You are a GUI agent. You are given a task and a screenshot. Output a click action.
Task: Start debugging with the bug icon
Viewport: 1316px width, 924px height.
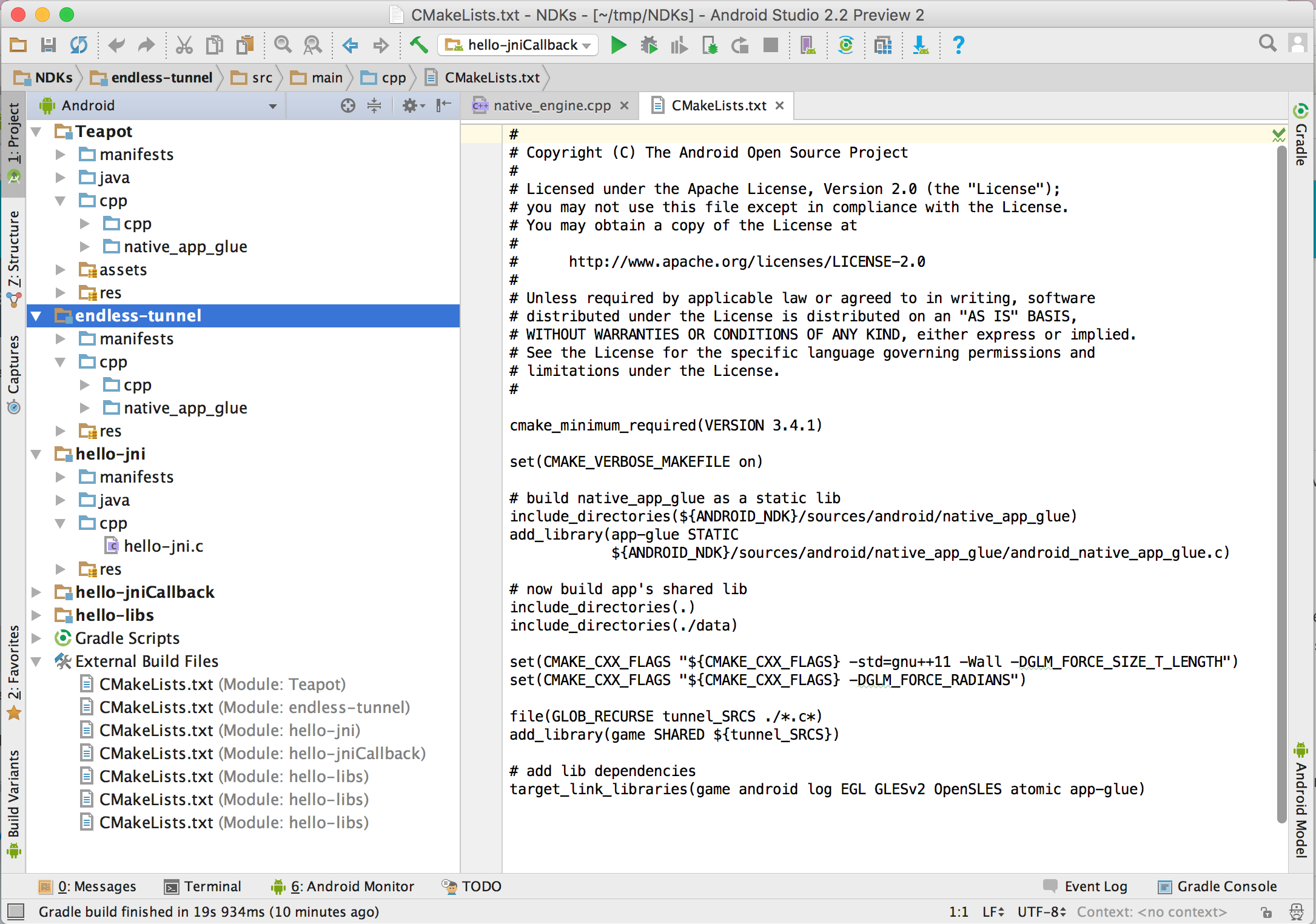[650, 45]
